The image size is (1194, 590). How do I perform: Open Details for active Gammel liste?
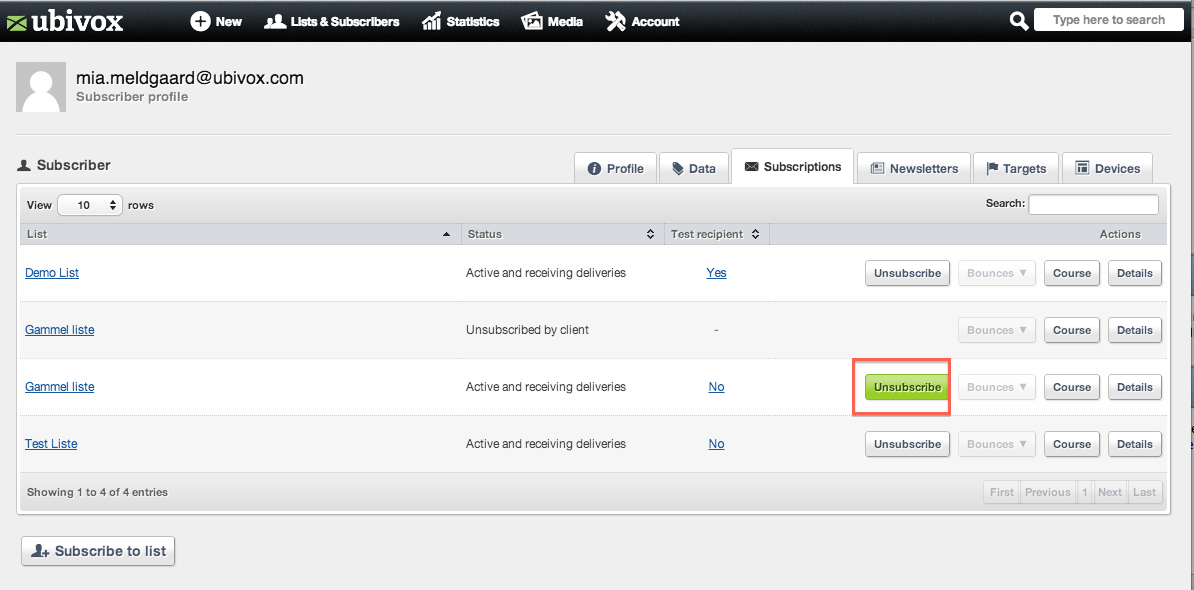tap(1135, 387)
